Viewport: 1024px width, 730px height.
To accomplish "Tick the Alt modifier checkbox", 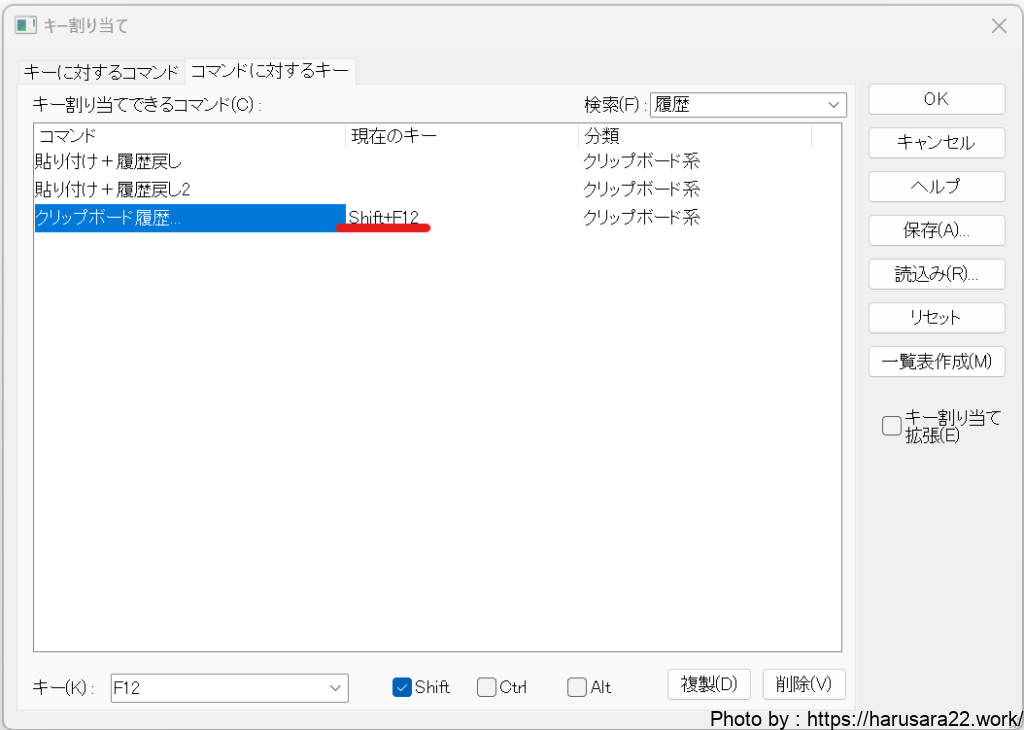I will pyautogui.click(x=577, y=687).
